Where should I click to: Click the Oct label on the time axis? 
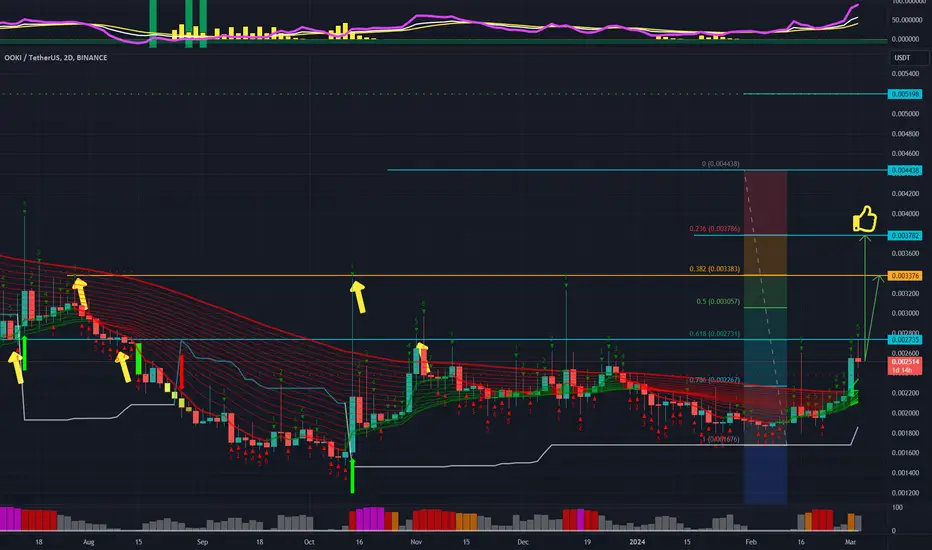pyautogui.click(x=309, y=542)
